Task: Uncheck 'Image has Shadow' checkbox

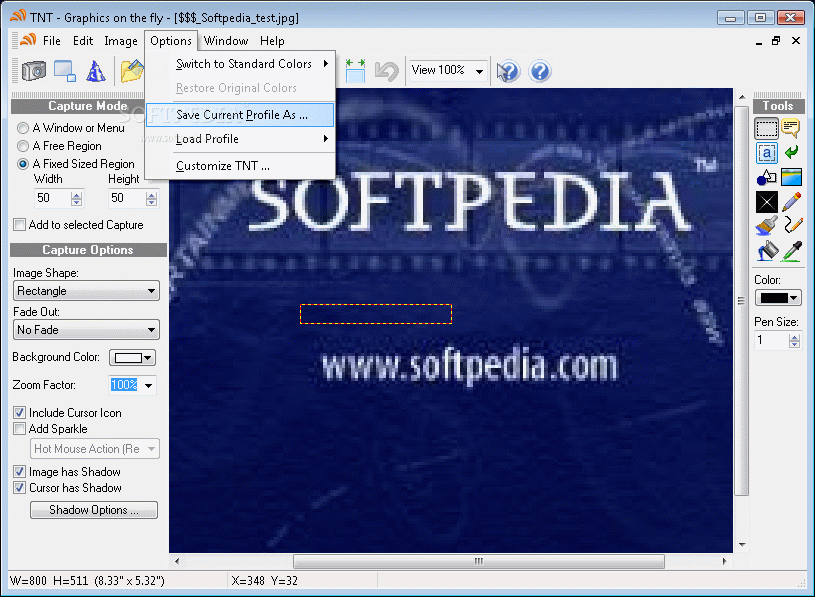Action: pos(19,472)
